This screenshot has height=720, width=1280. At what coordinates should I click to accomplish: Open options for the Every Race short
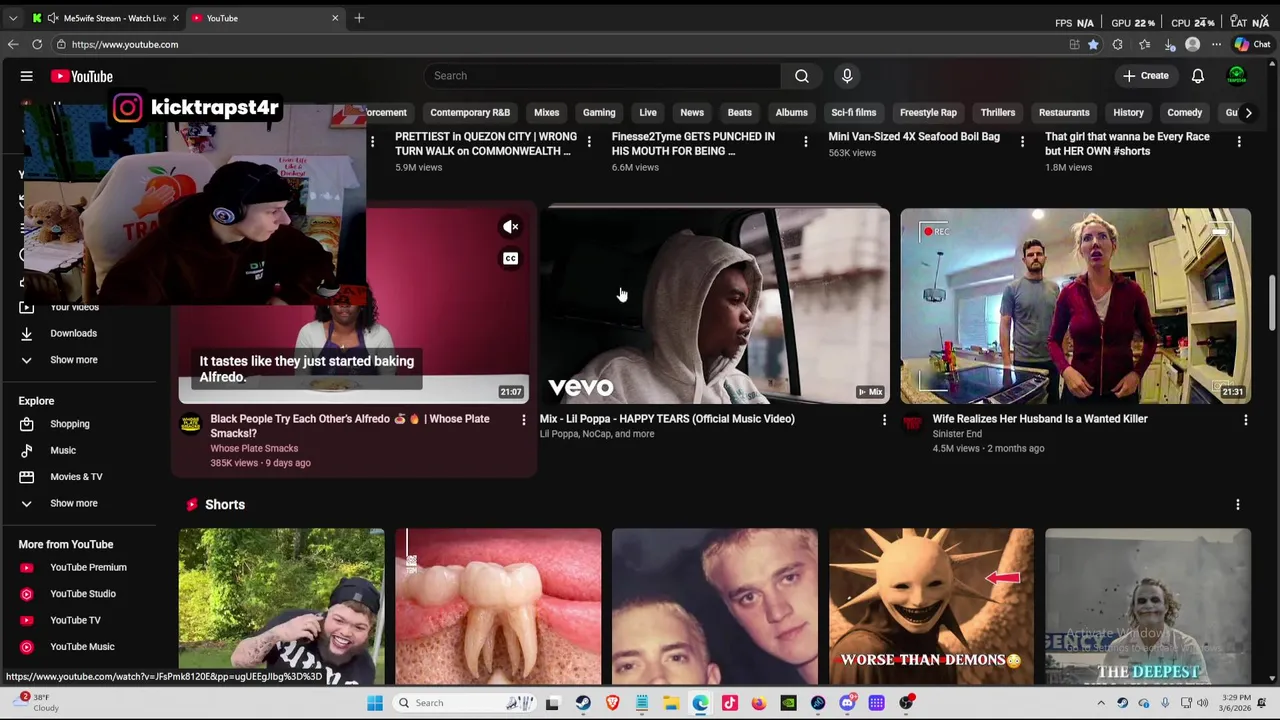pos(1239,142)
